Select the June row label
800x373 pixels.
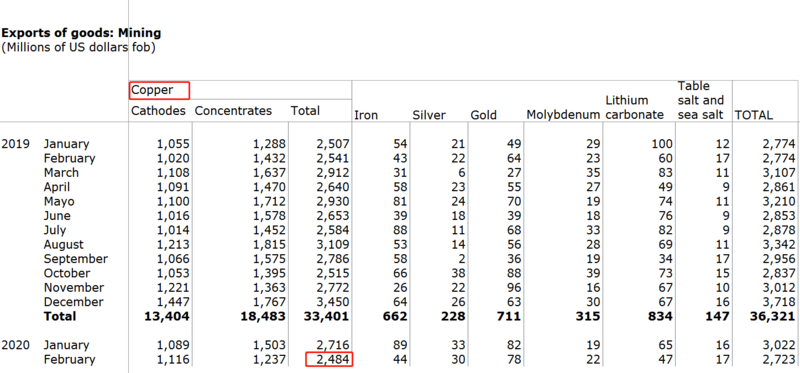(57, 215)
